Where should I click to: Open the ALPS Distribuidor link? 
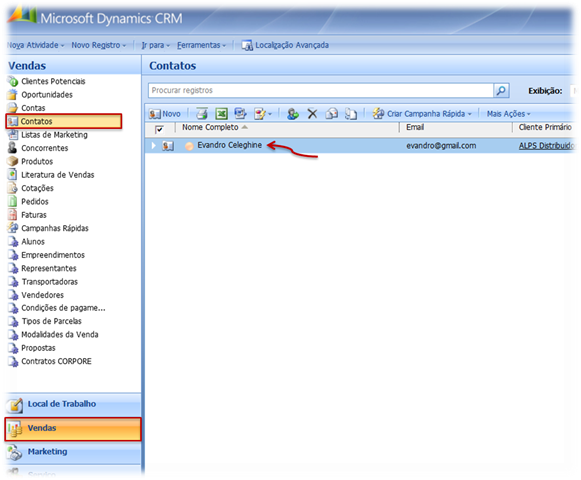[x=547, y=146]
